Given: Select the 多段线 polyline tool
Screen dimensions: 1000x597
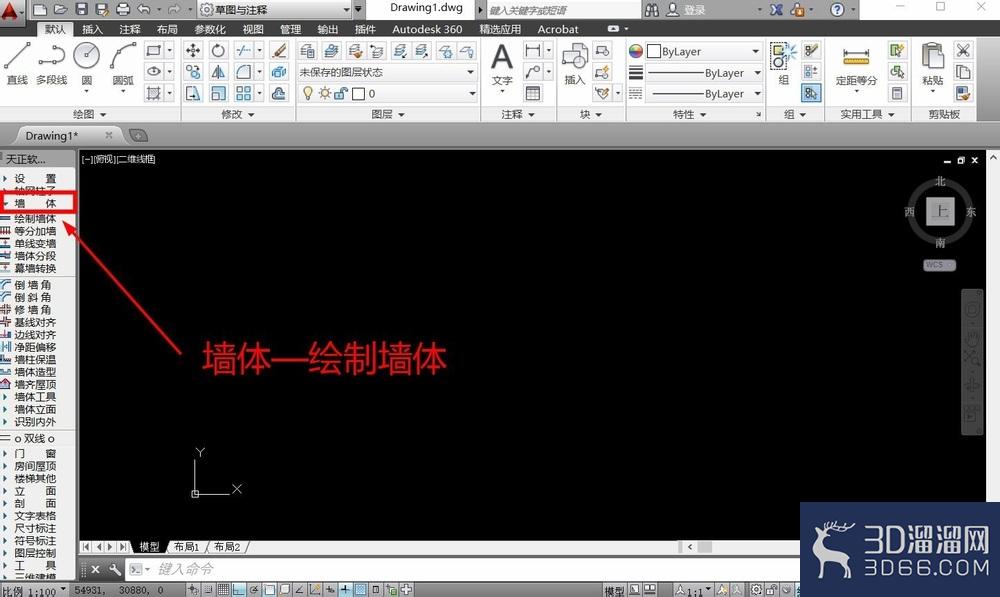Looking at the screenshot, I should [x=52, y=63].
